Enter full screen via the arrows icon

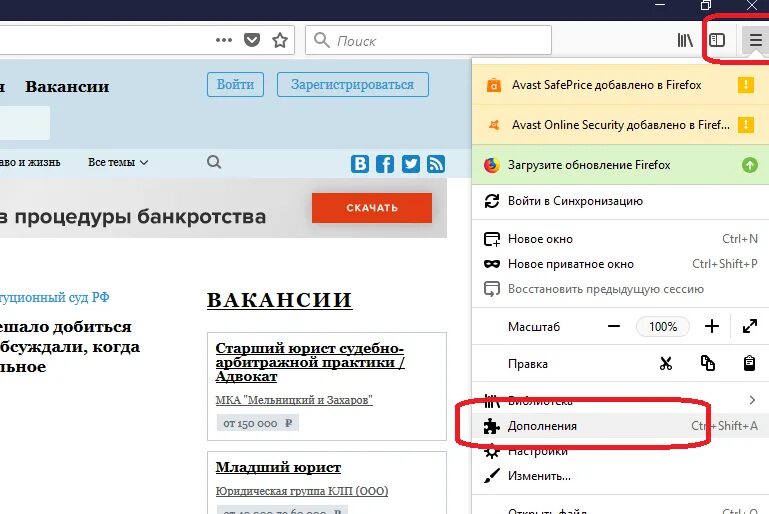pos(749,326)
